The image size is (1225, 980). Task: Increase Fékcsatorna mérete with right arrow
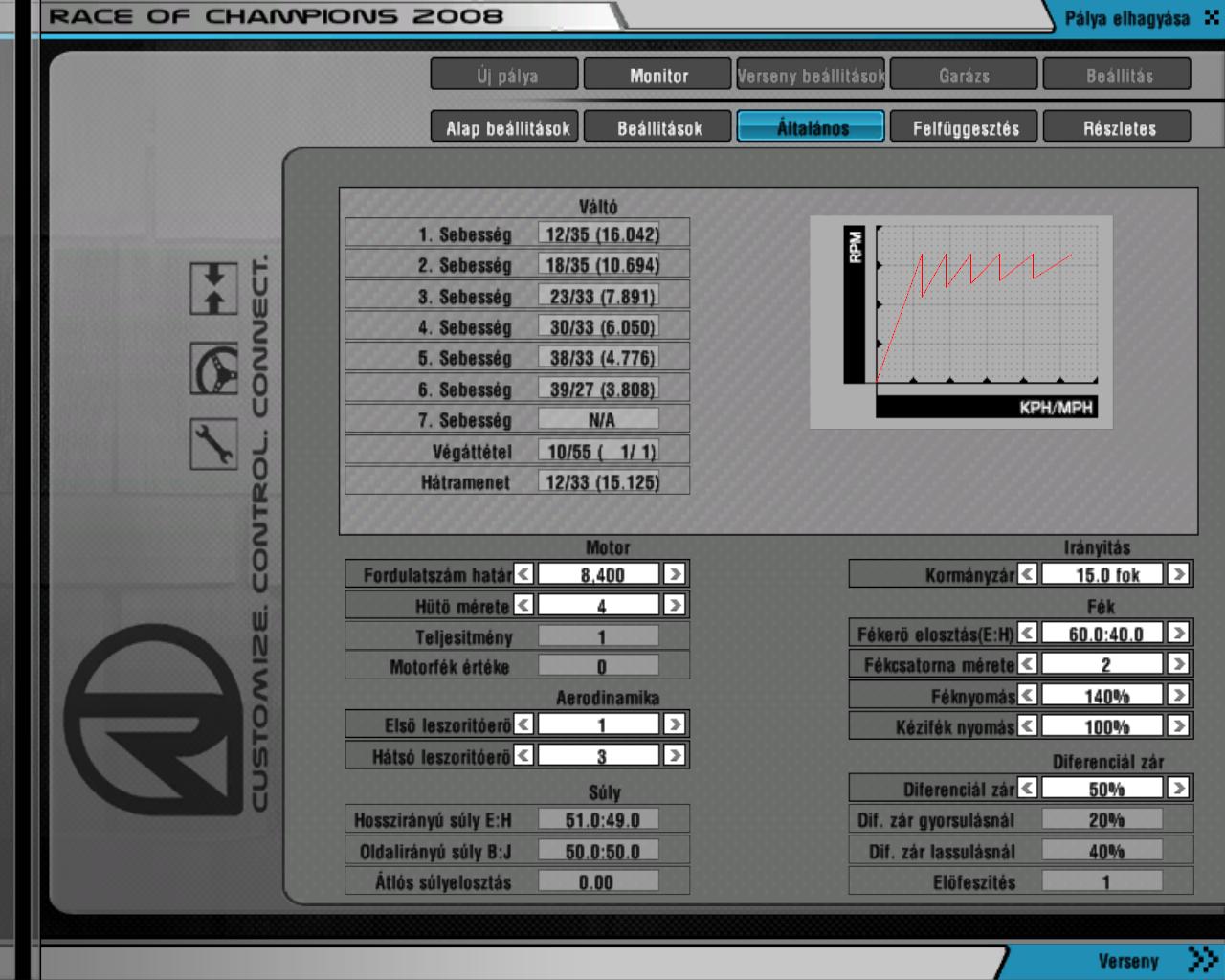(1179, 663)
